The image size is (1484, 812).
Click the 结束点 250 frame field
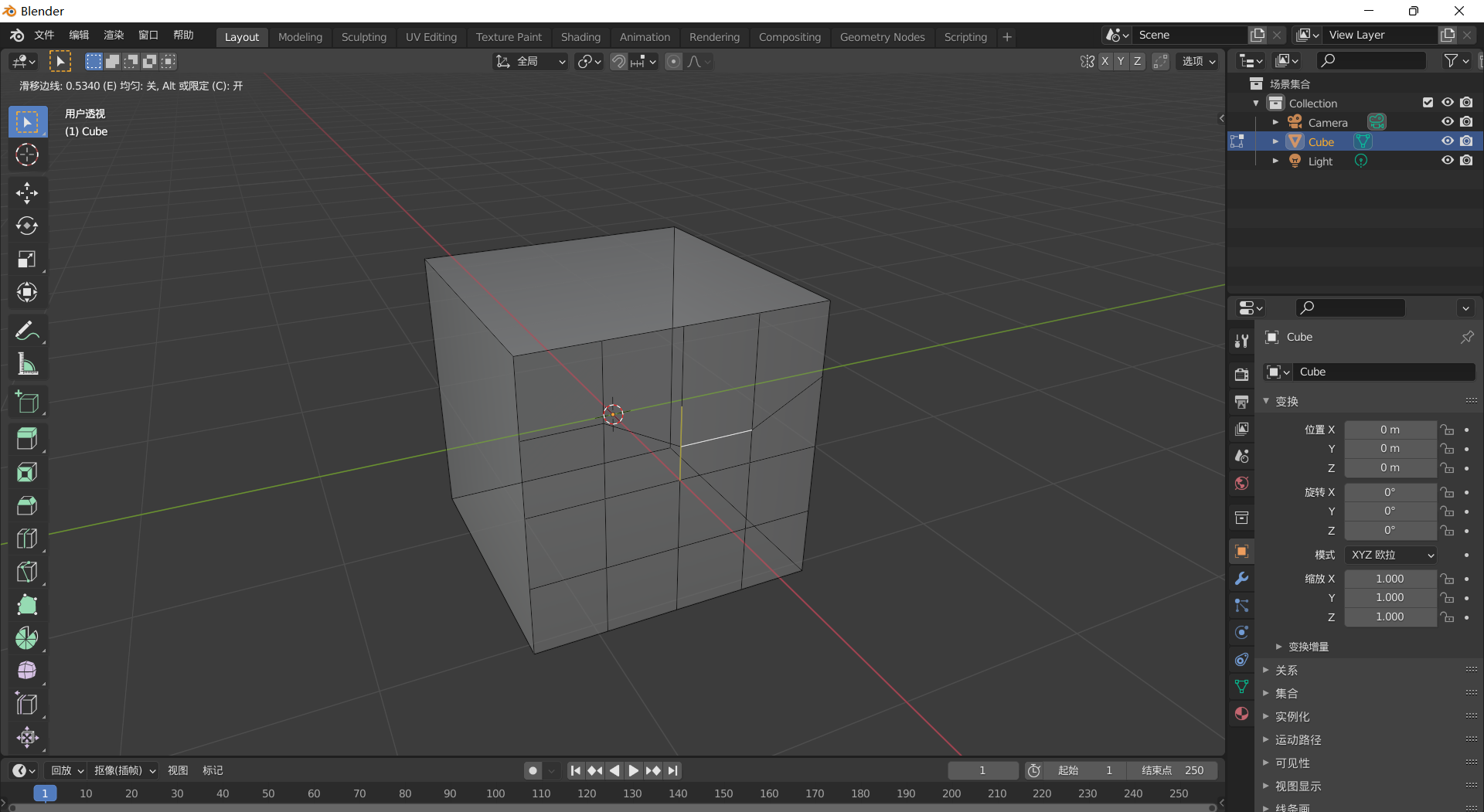point(1172,770)
